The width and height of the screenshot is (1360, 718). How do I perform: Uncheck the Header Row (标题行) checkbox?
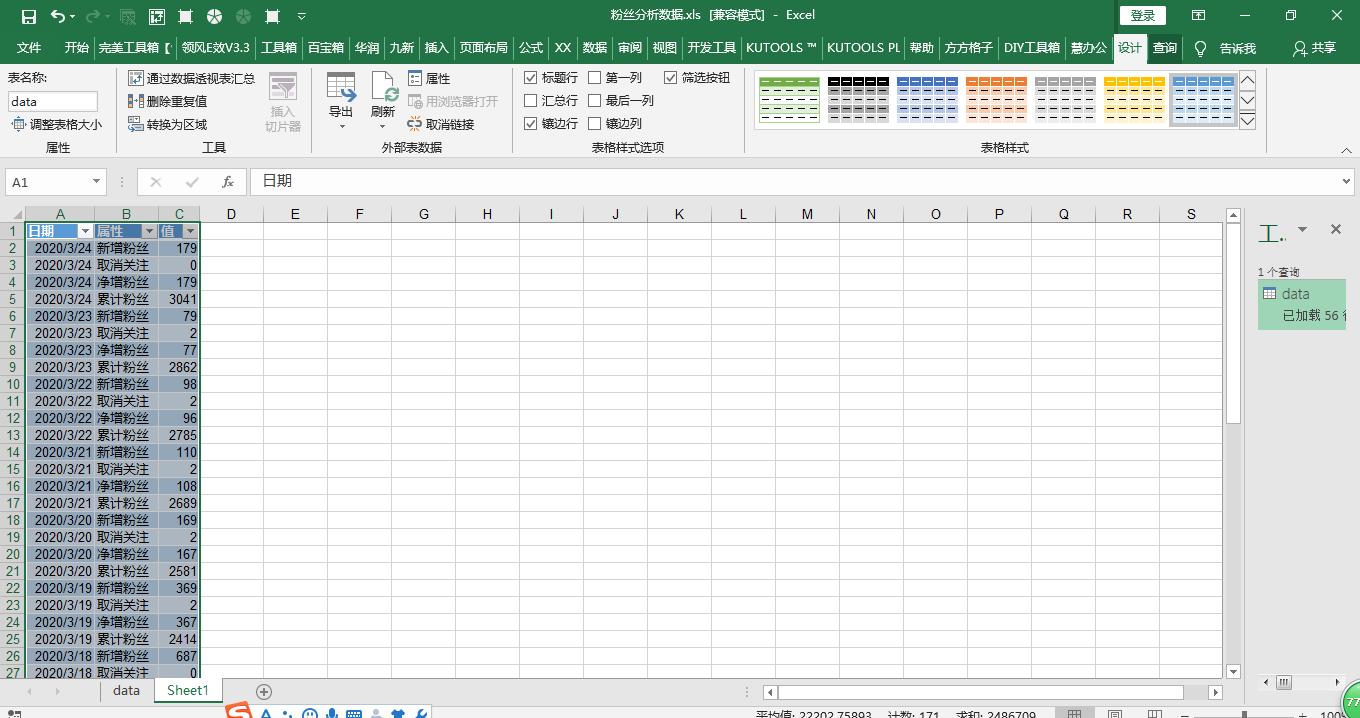[x=531, y=77]
